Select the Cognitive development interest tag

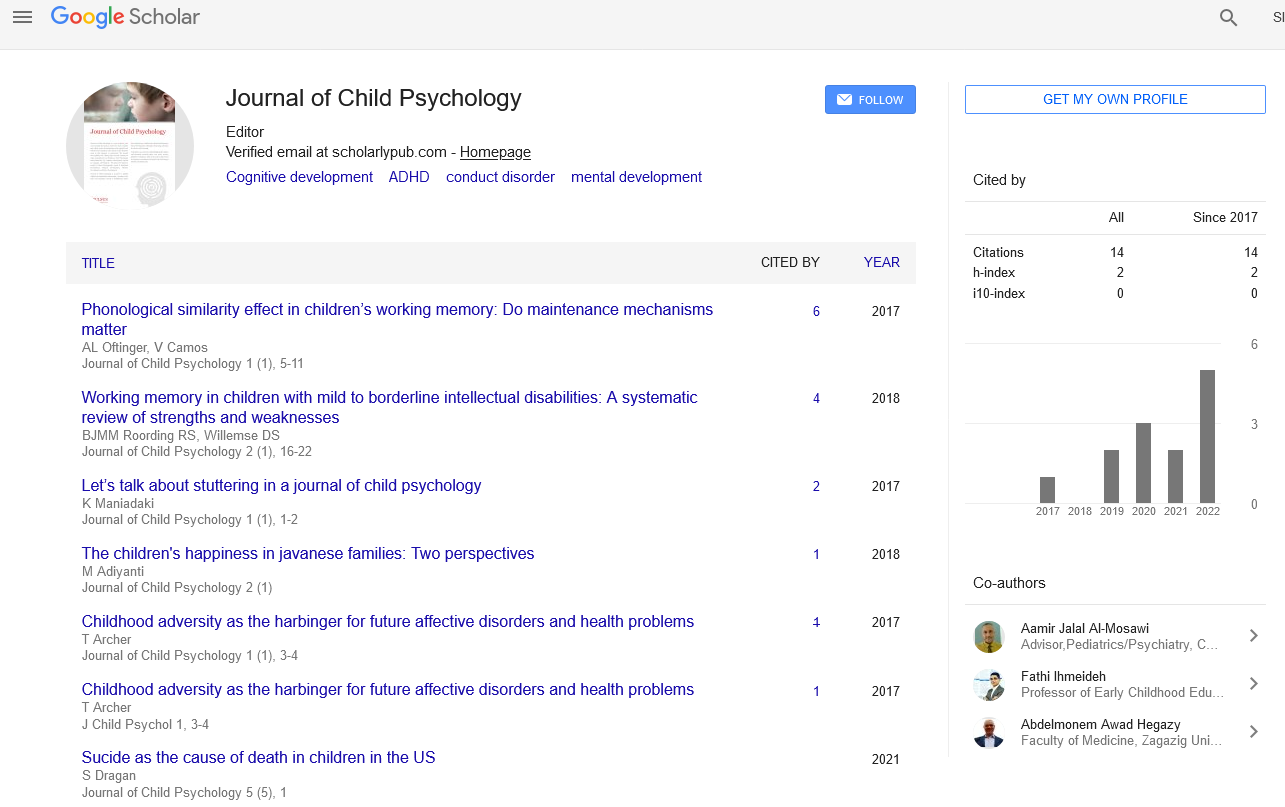[x=299, y=177]
